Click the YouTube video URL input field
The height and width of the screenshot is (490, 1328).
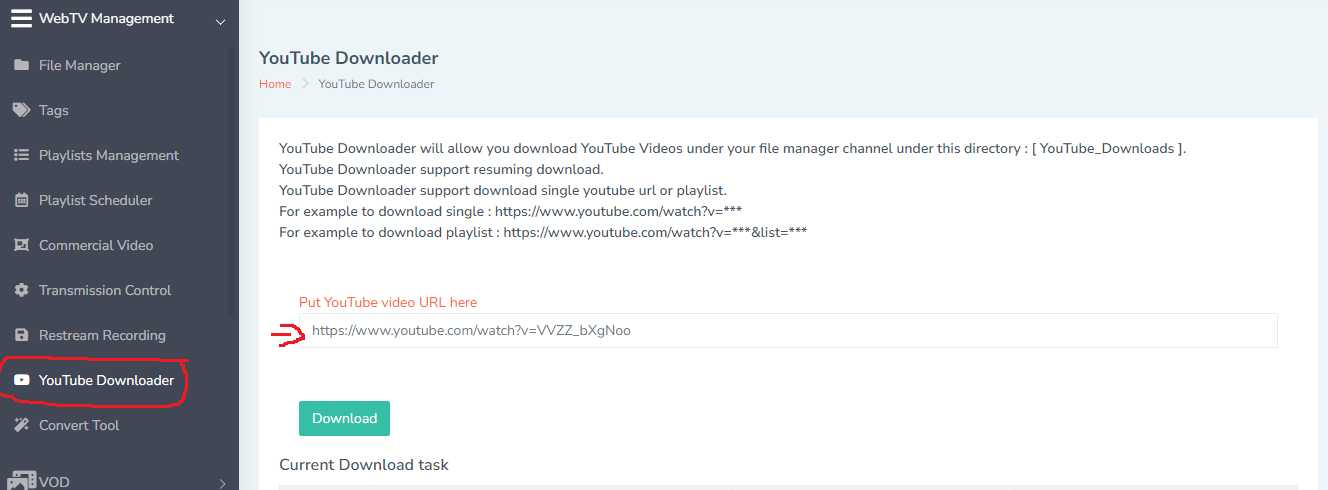788,330
